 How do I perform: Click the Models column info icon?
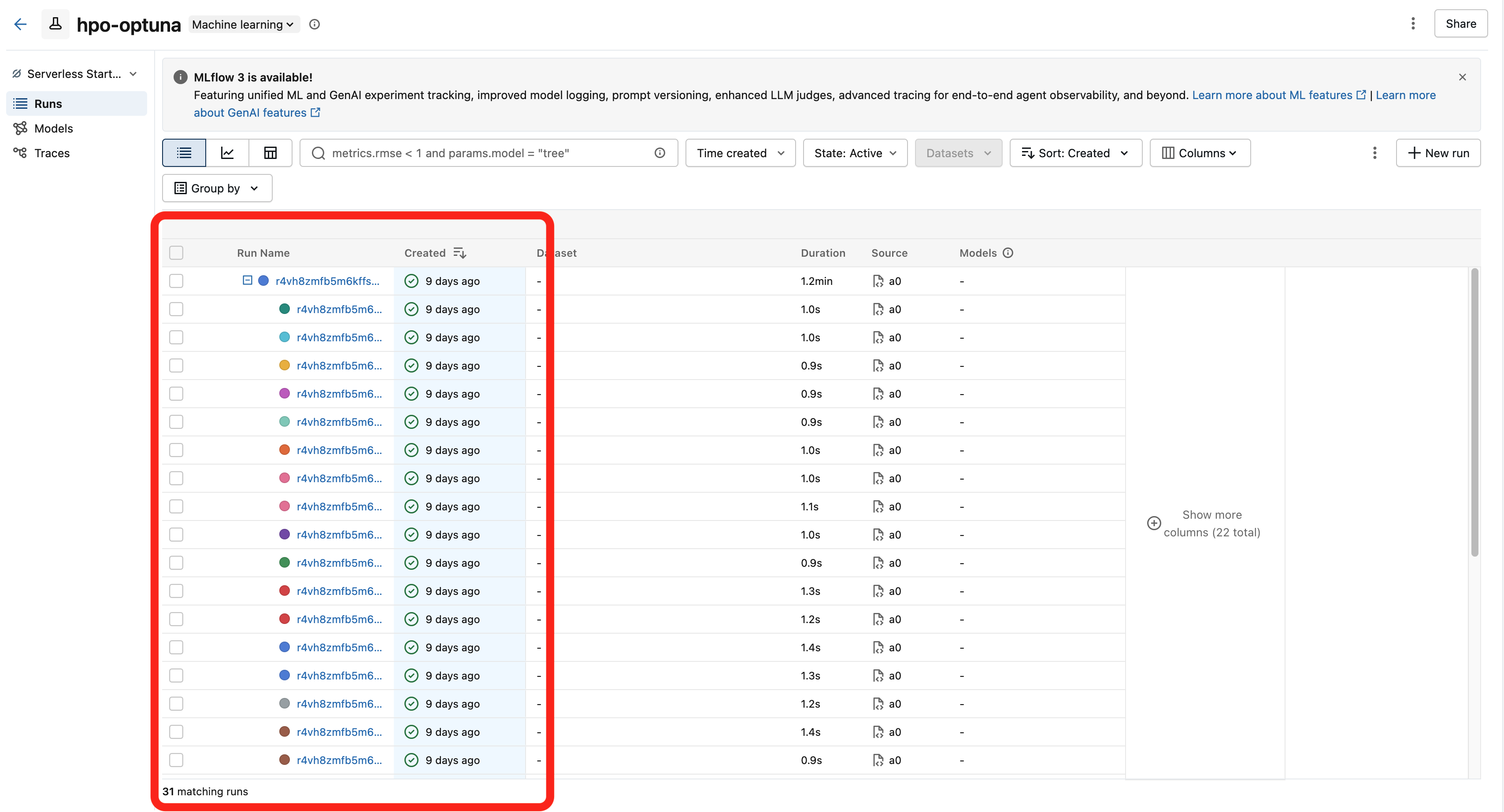click(1008, 253)
